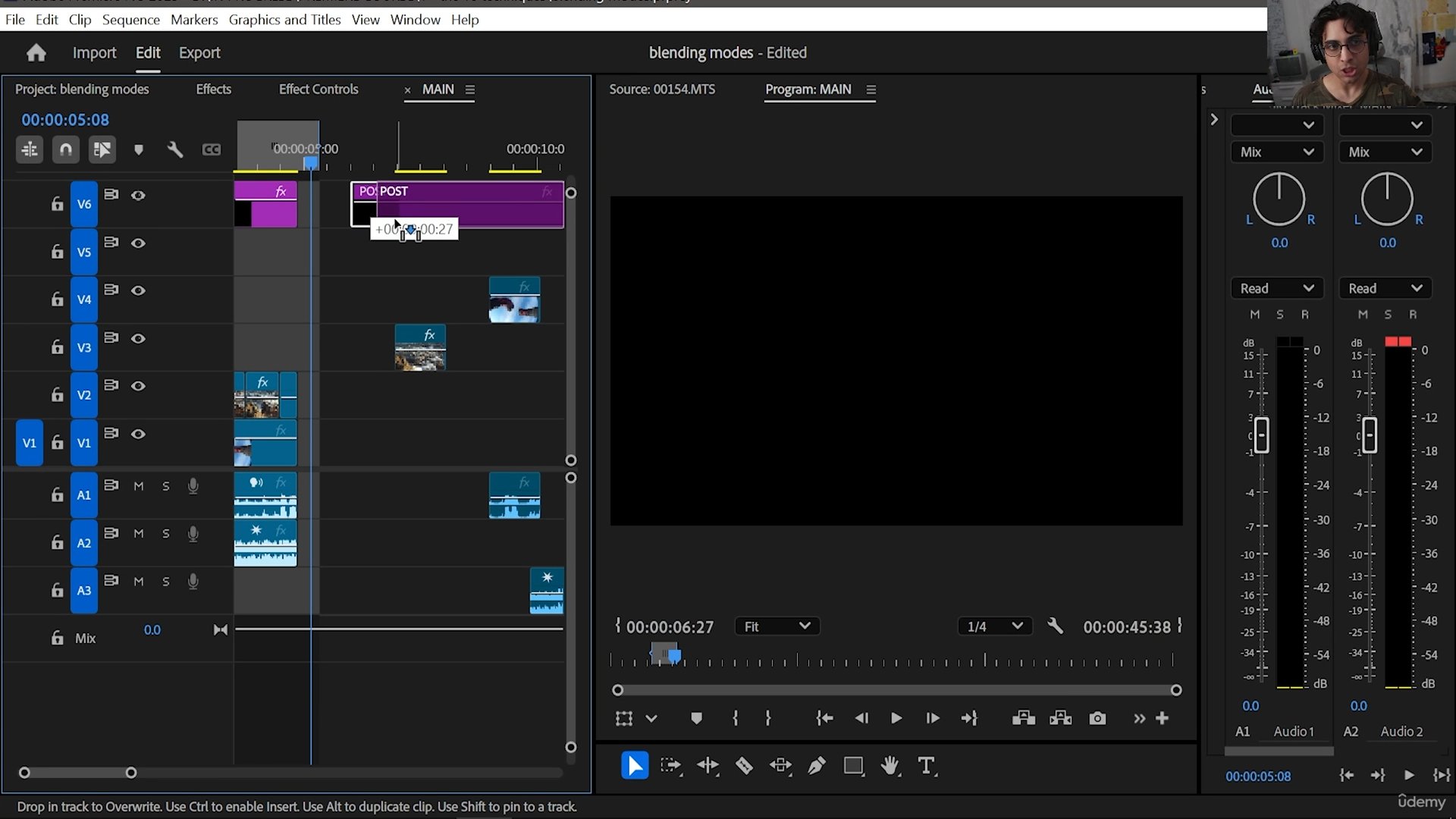Open Audio 1 Read automation dropdown
Viewport: 1456px width, 819px height.
pos(1276,288)
